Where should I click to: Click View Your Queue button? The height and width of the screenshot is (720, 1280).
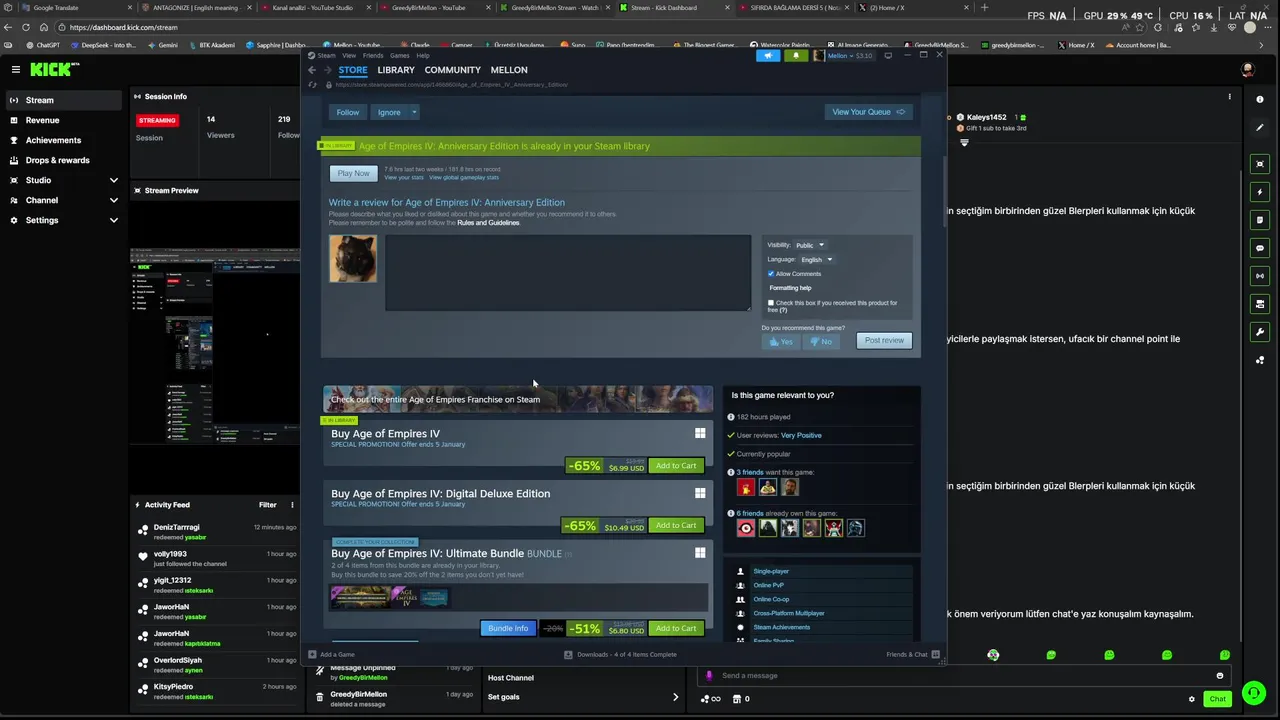[x=868, y=112]
